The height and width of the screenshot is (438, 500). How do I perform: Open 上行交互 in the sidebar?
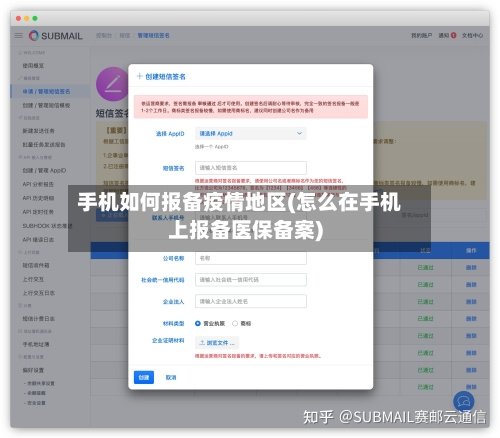pyautogui.click(x=33, y=279)
